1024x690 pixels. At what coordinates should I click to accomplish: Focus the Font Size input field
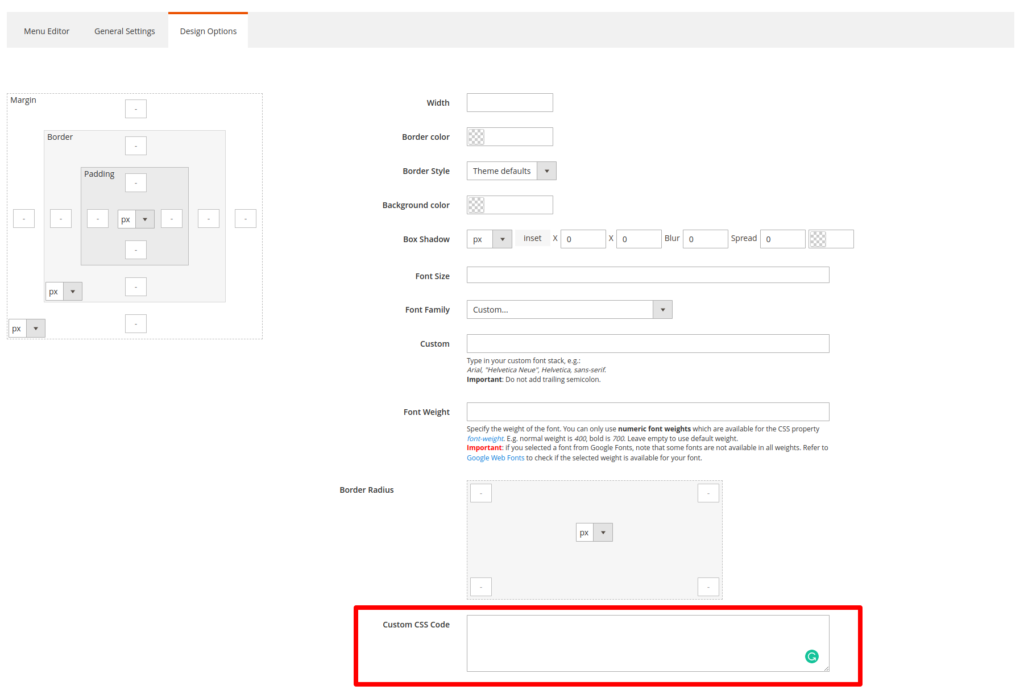pos(647,275)
